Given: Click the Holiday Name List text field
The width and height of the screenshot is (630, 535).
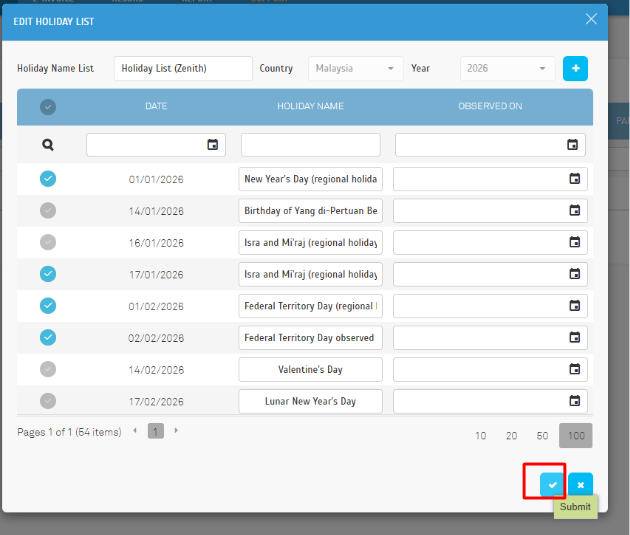Looking at the screenshot, I should (x=183, y=69).
